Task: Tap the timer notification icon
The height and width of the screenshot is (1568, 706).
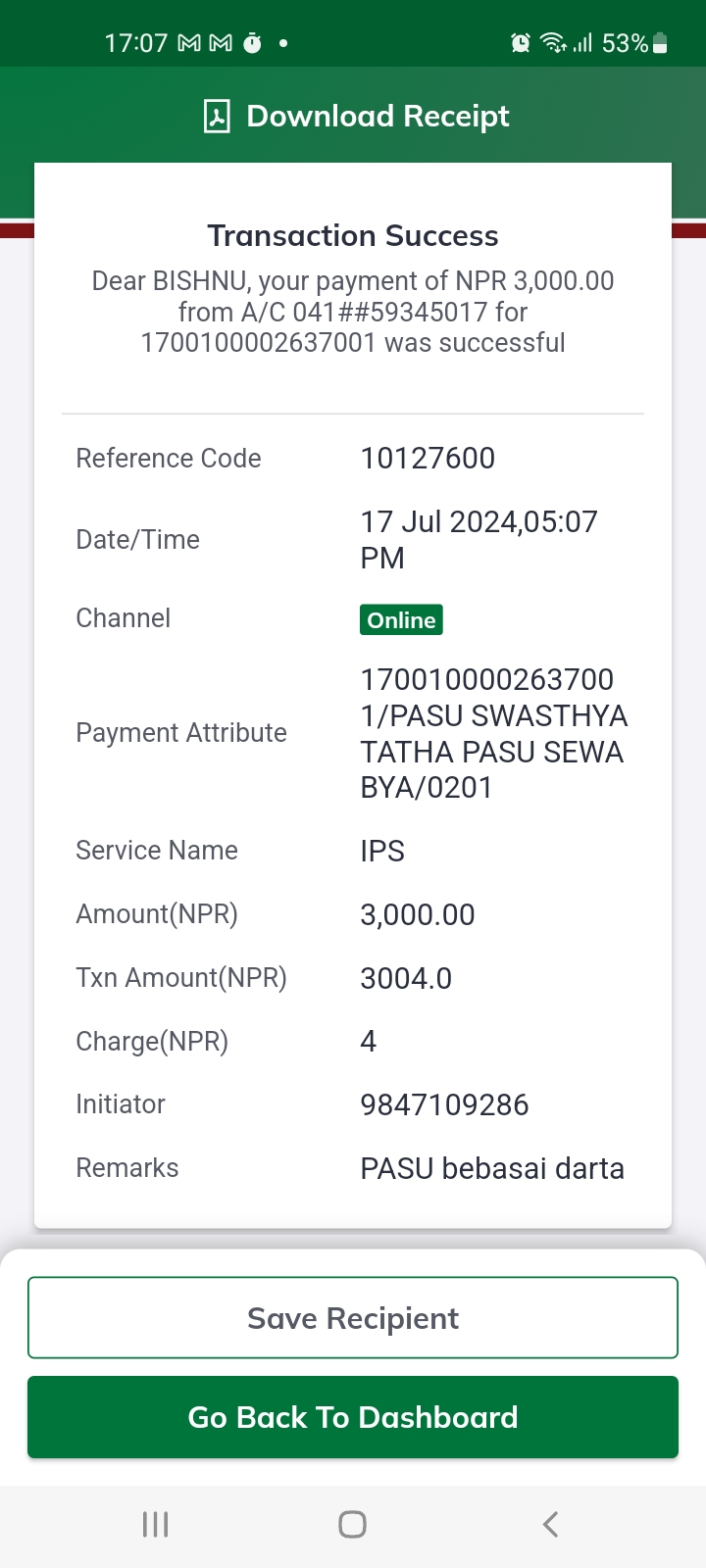Action: pyautogui.click(x=252, y=43)
